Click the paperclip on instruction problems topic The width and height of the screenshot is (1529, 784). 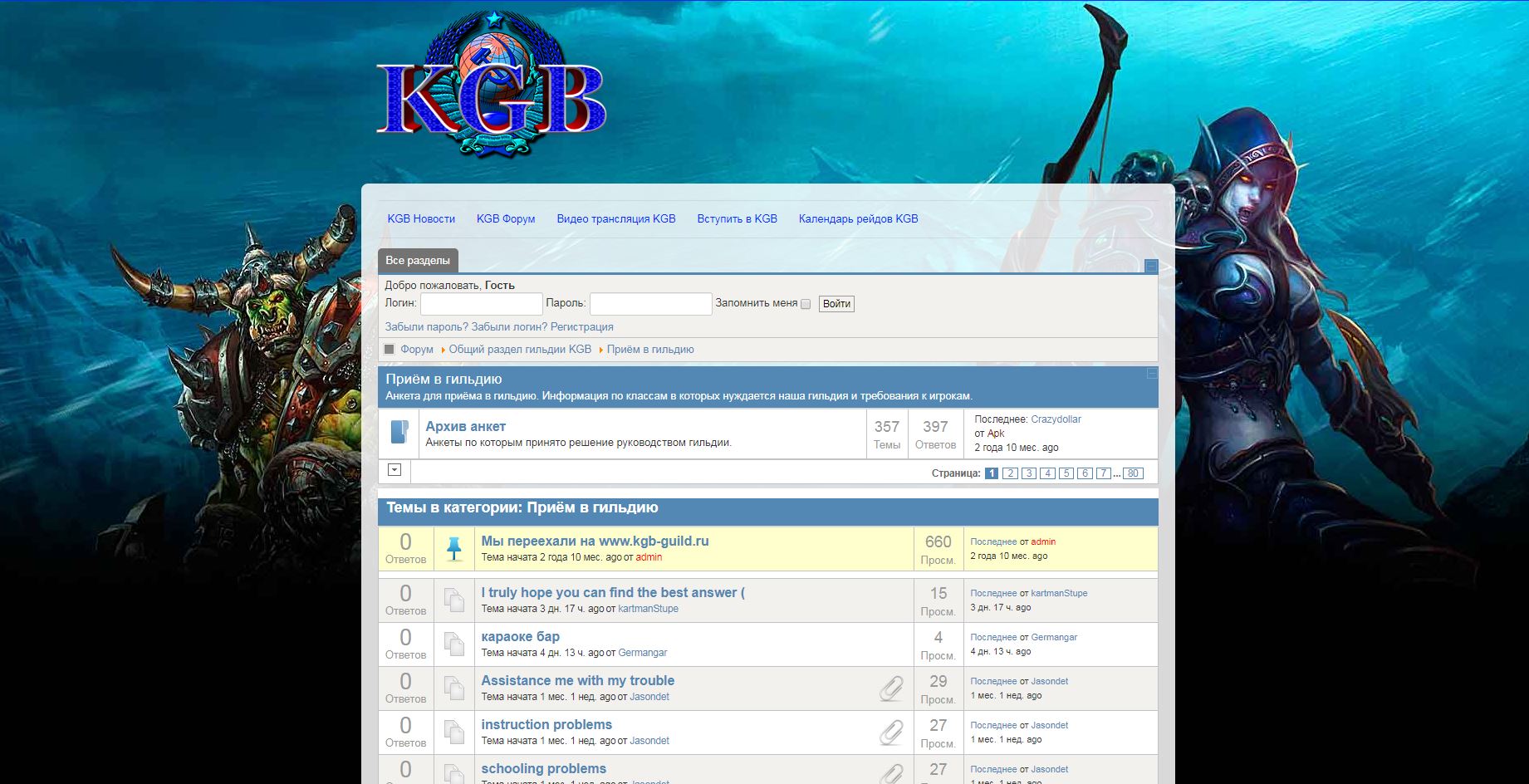coord(891,733)
